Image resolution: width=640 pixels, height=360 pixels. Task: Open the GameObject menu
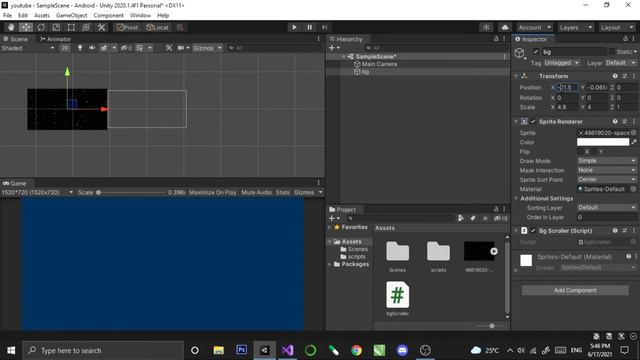[x=71, y=16]
